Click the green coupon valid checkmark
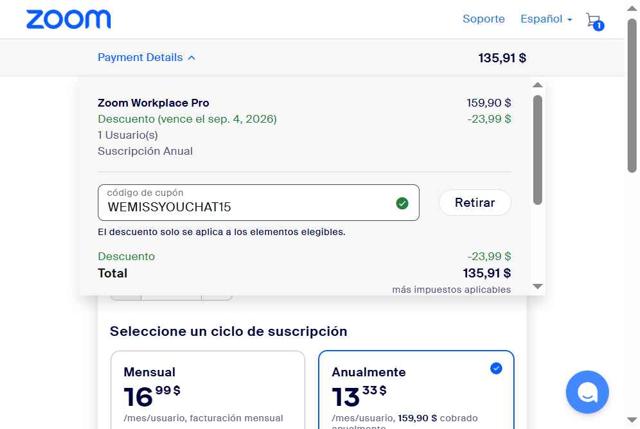640x429 pixels. (x=402, y=203)
